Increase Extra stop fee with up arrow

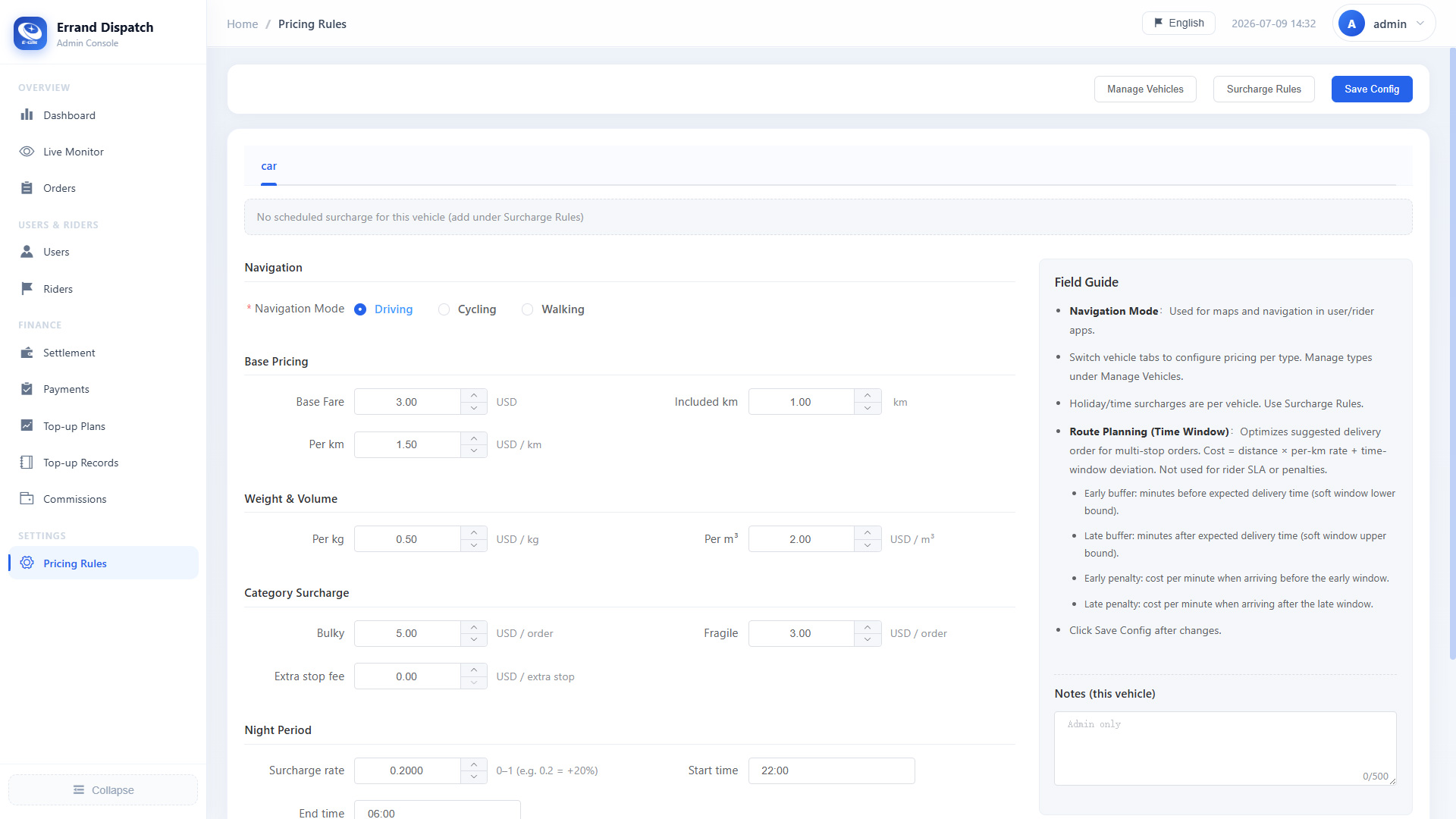coord(474,670)
